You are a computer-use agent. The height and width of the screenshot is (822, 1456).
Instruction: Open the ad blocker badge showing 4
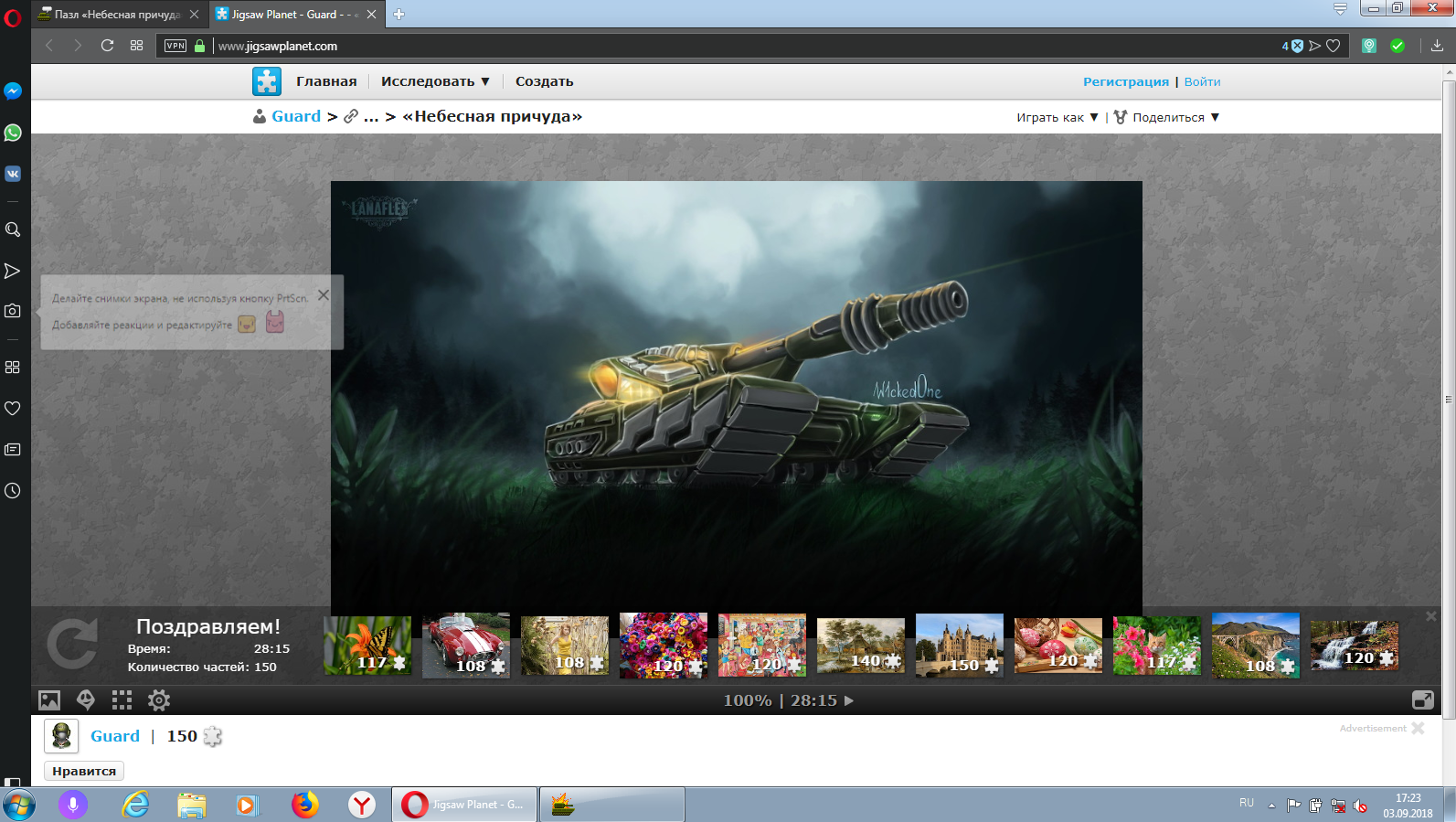(x=1292, y=46)
